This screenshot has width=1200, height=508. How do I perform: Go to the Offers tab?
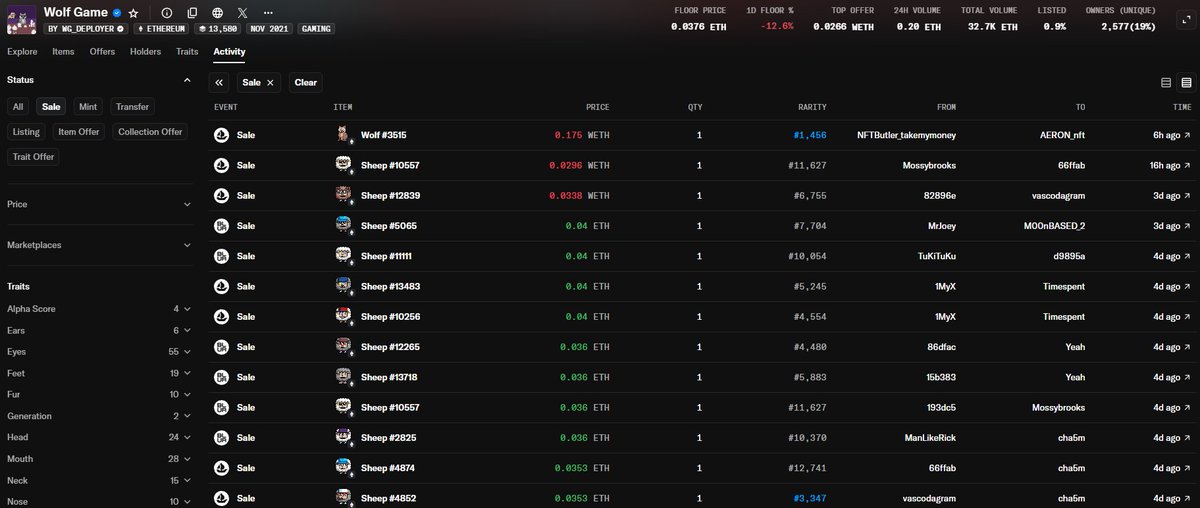point(102,51)
